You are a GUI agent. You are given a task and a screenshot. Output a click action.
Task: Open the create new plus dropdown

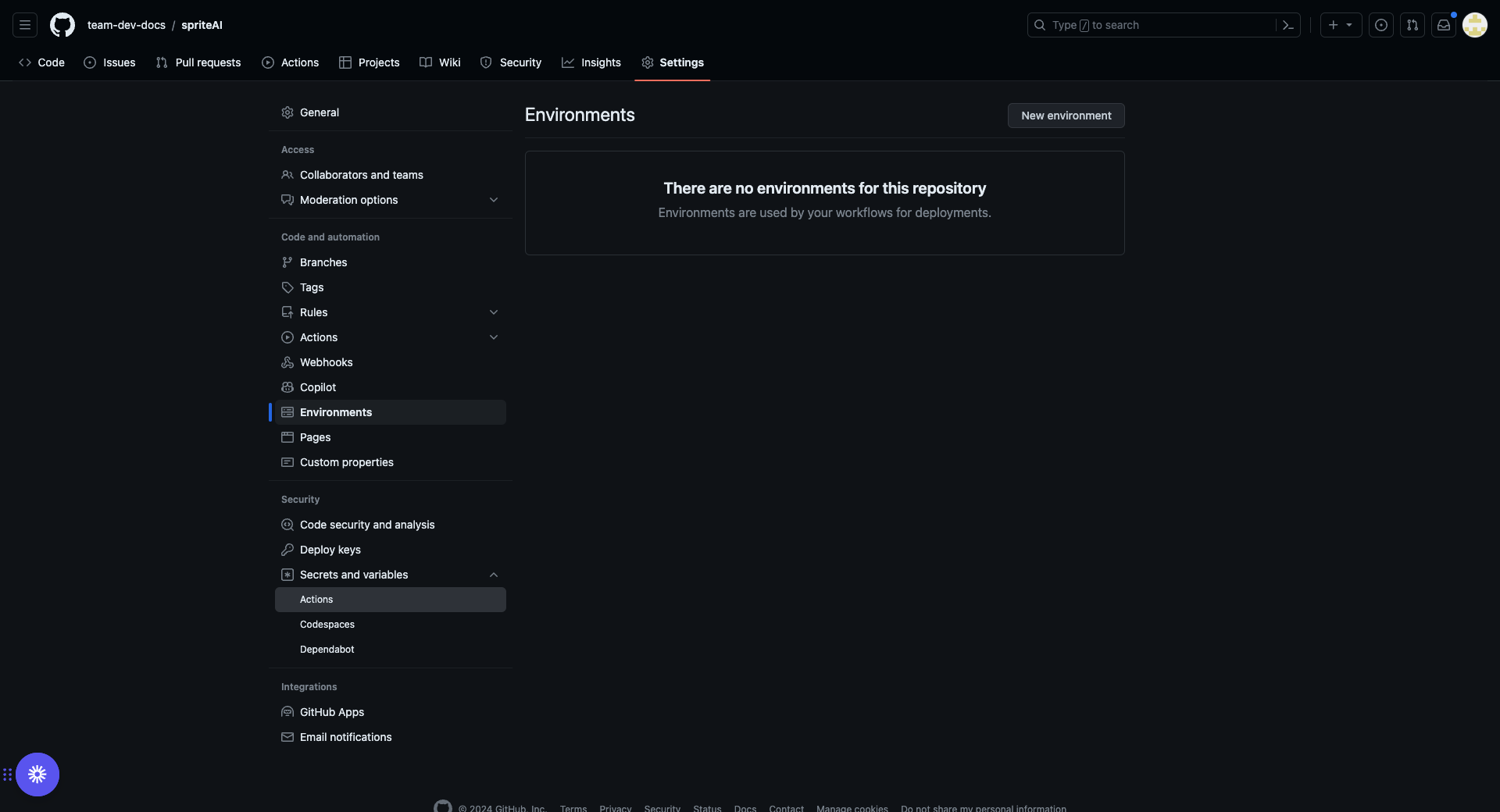click(x=1340, y=25)
